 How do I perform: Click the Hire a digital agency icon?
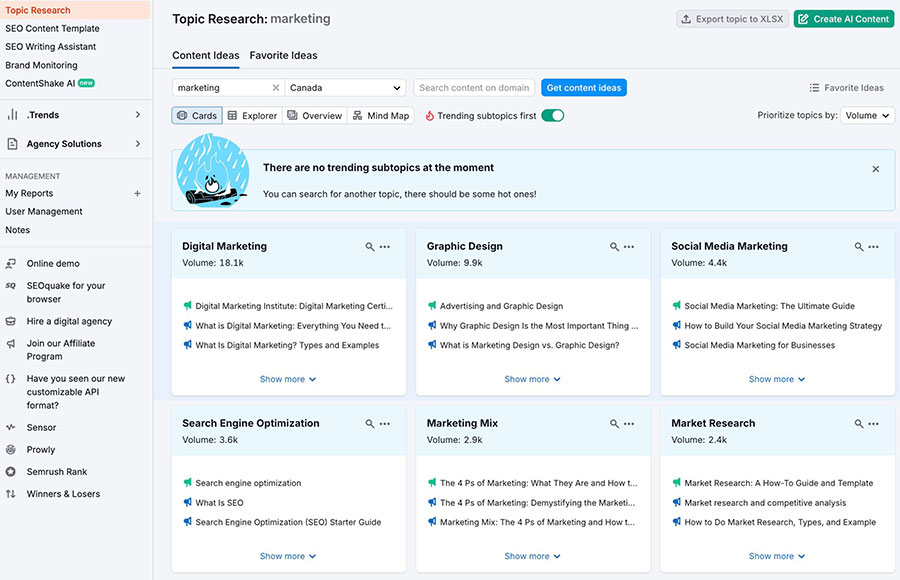point(10,322)
